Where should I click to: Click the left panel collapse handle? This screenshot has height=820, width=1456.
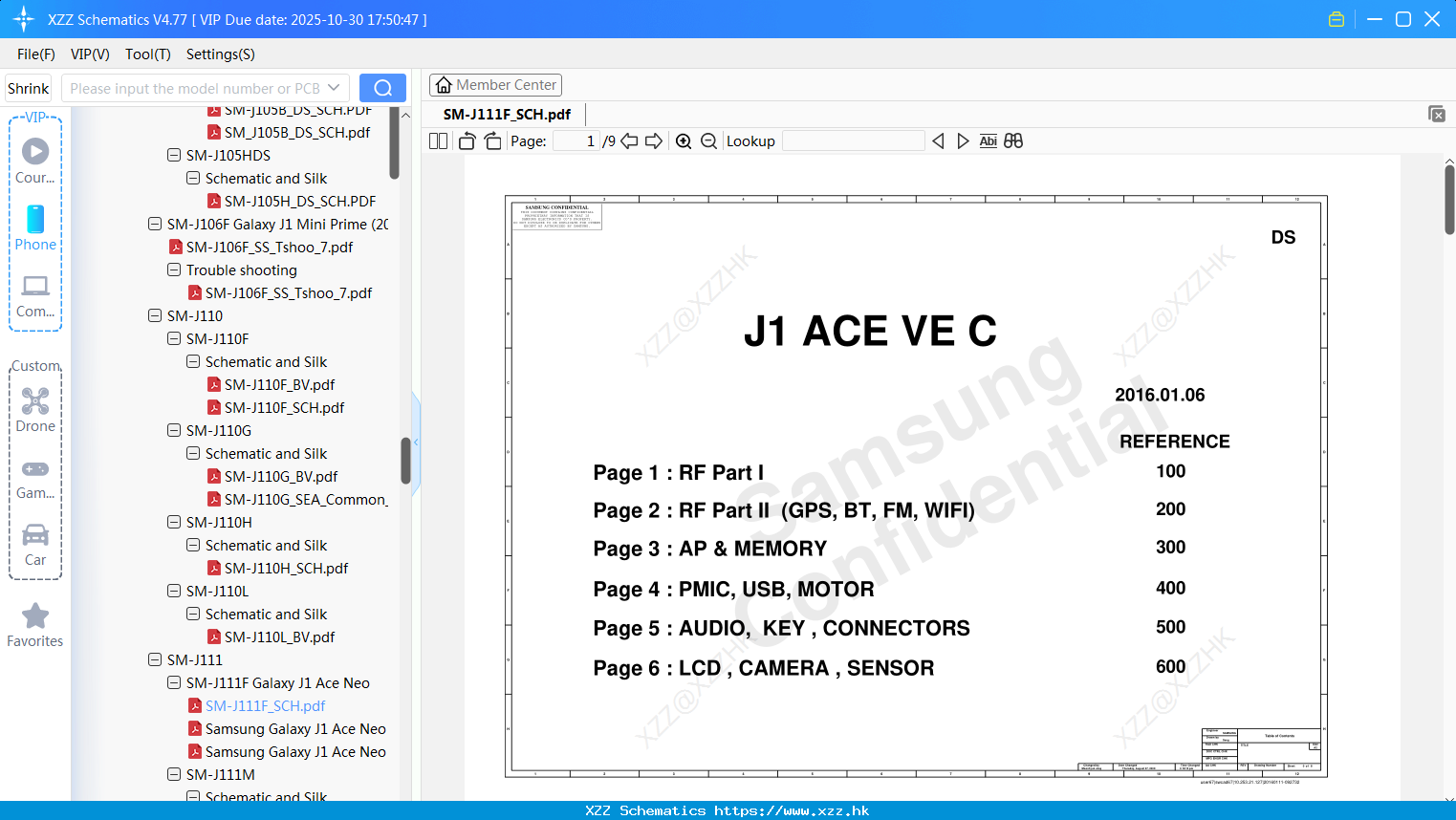(416, 442)
